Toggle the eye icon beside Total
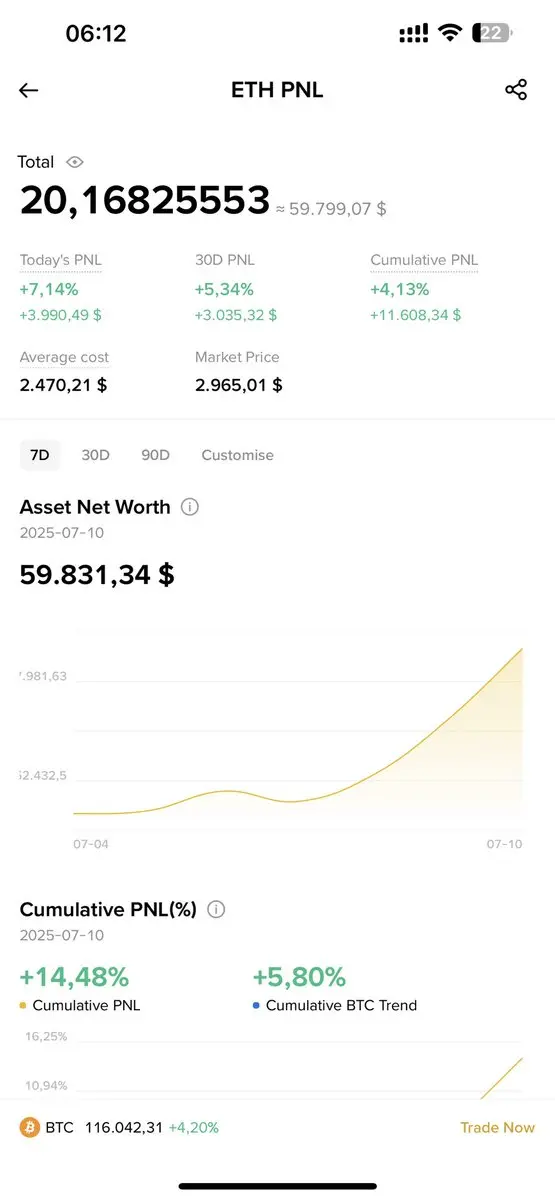This screenshot has width=555, height=1200. pyautogui.click(x=75, y=162)
